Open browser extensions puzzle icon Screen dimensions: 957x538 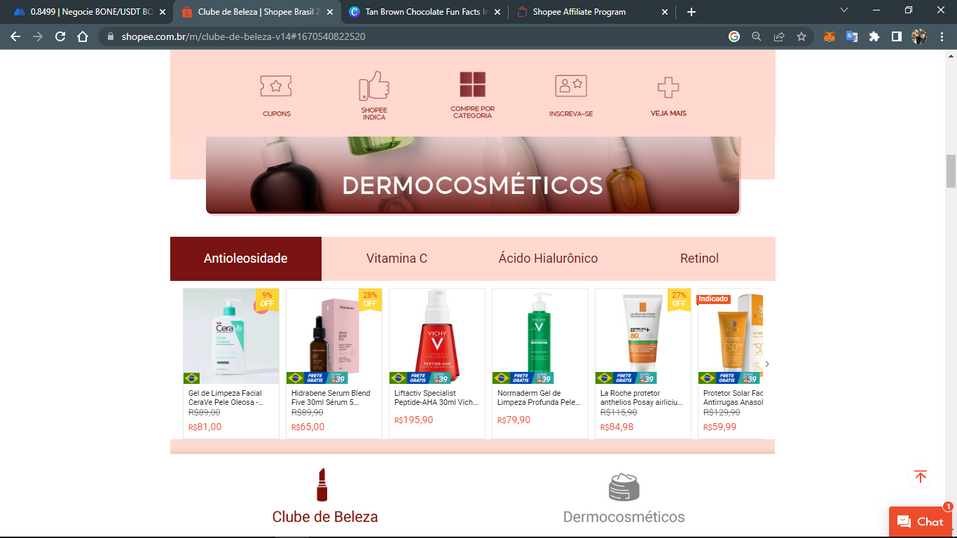(874, 37)
